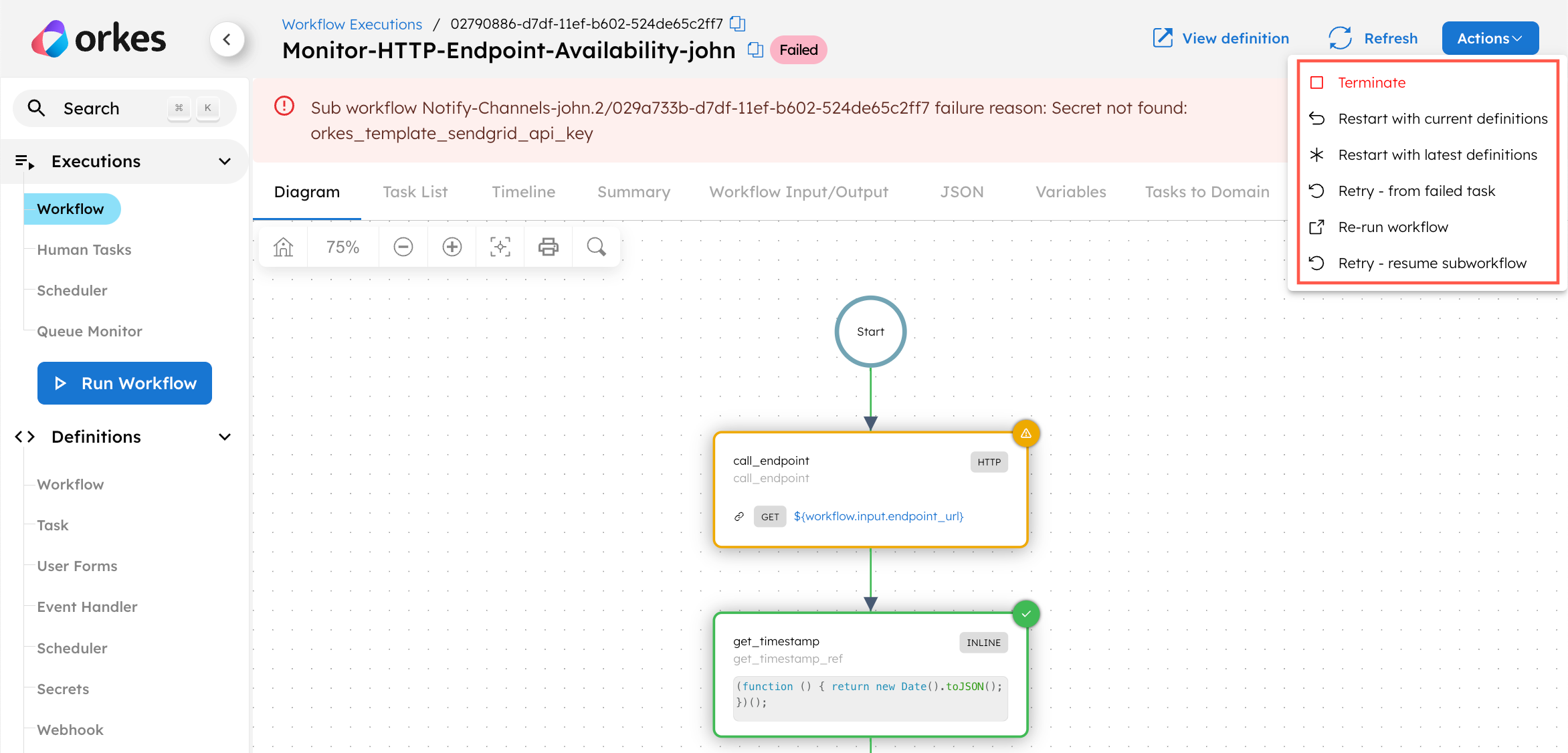This screenshot has width=1568, height=753.
Task: Search within the diagram using magnifier icon
Action: [x=597, y=247]
